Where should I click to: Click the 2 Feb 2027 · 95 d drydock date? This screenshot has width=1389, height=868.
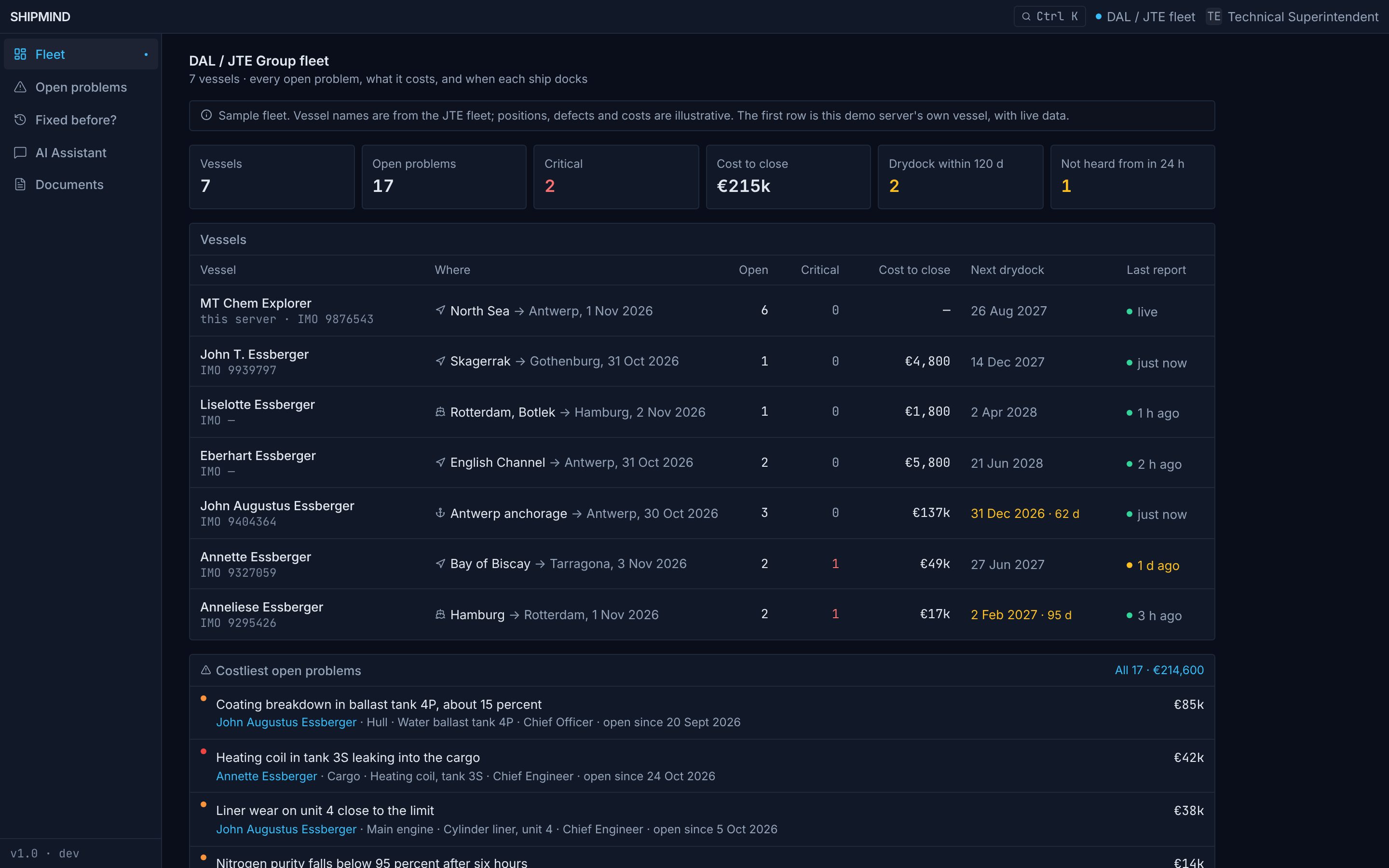(1021, 615)
